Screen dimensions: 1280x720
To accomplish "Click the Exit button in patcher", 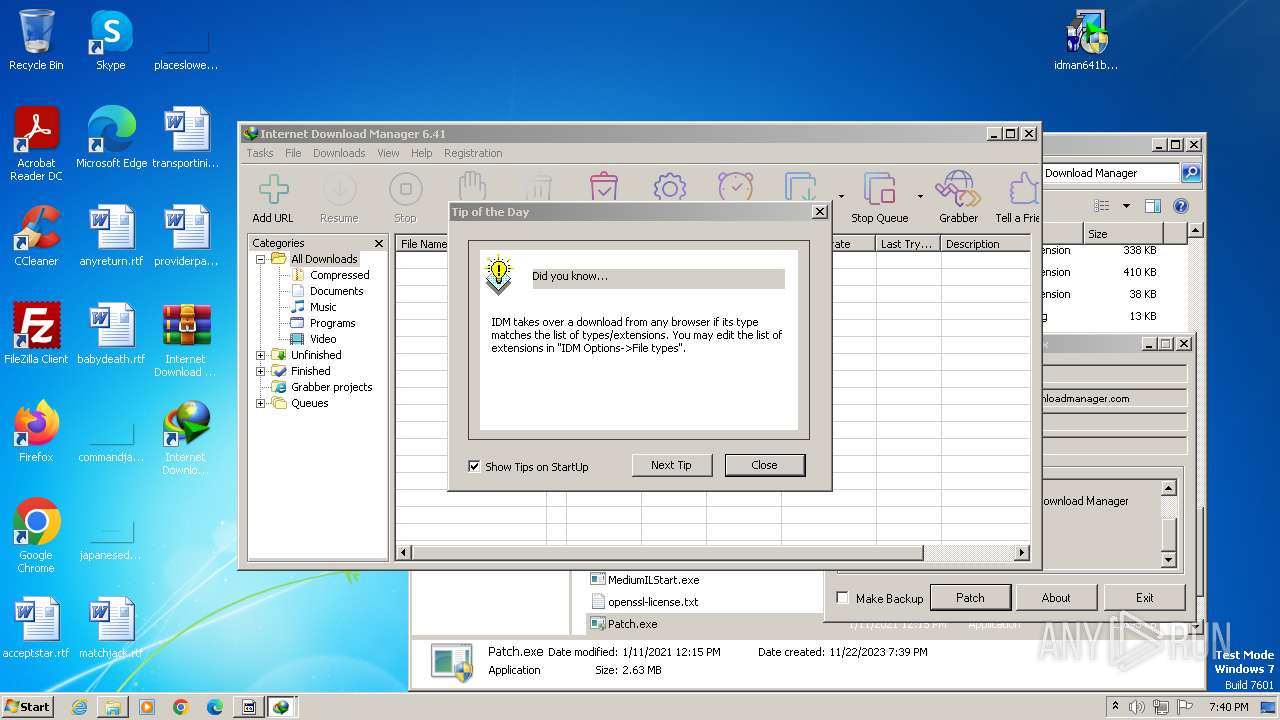I will 1145,598.
